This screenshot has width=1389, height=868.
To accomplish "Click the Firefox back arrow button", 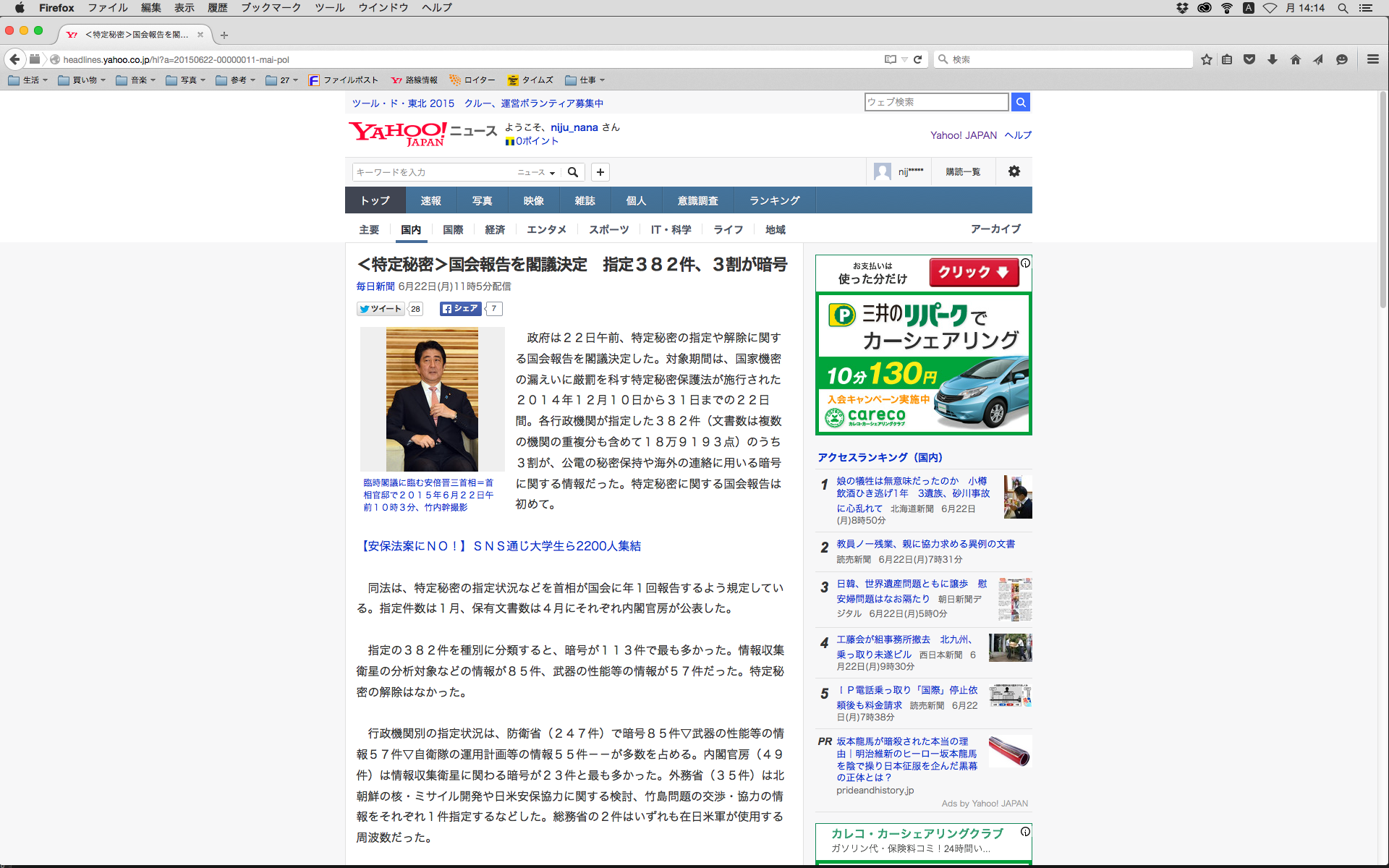I will point(14,59).
